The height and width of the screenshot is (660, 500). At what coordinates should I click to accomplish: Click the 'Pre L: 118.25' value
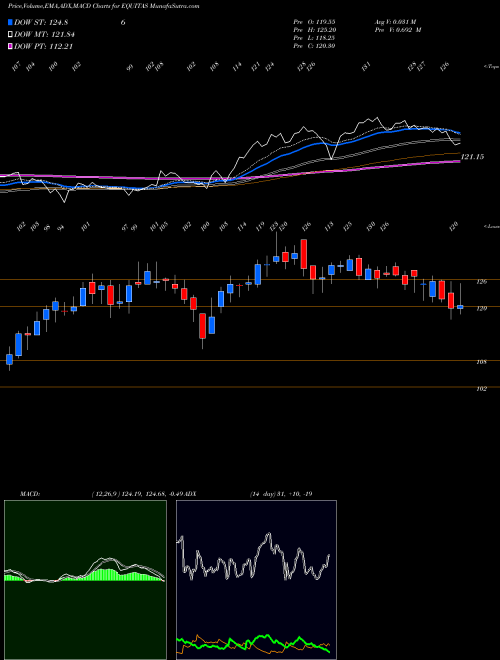pos(314,38)
